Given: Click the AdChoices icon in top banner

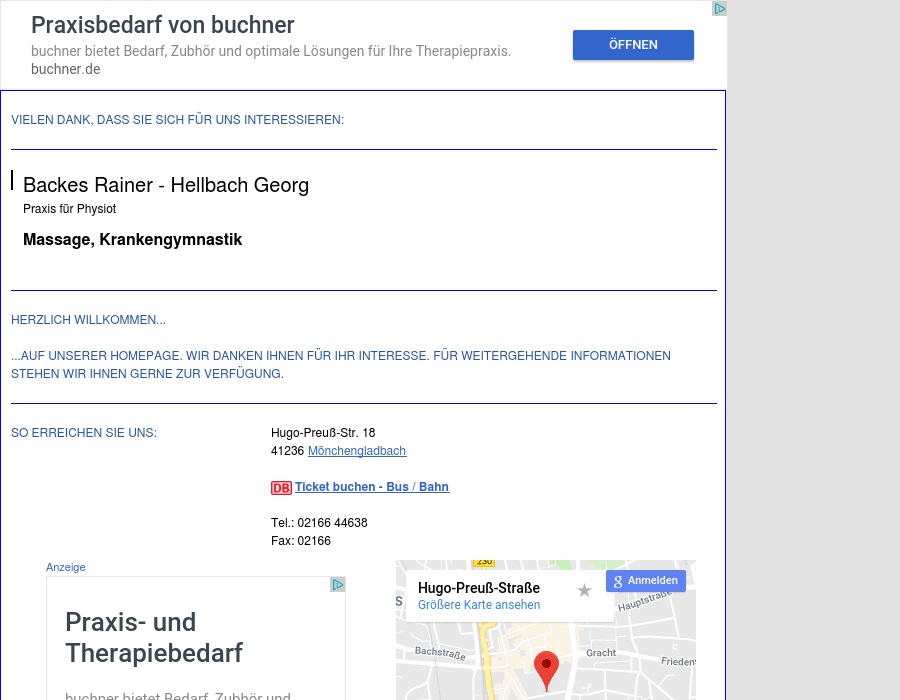Looking at the screenshot, I should (719, 9).
